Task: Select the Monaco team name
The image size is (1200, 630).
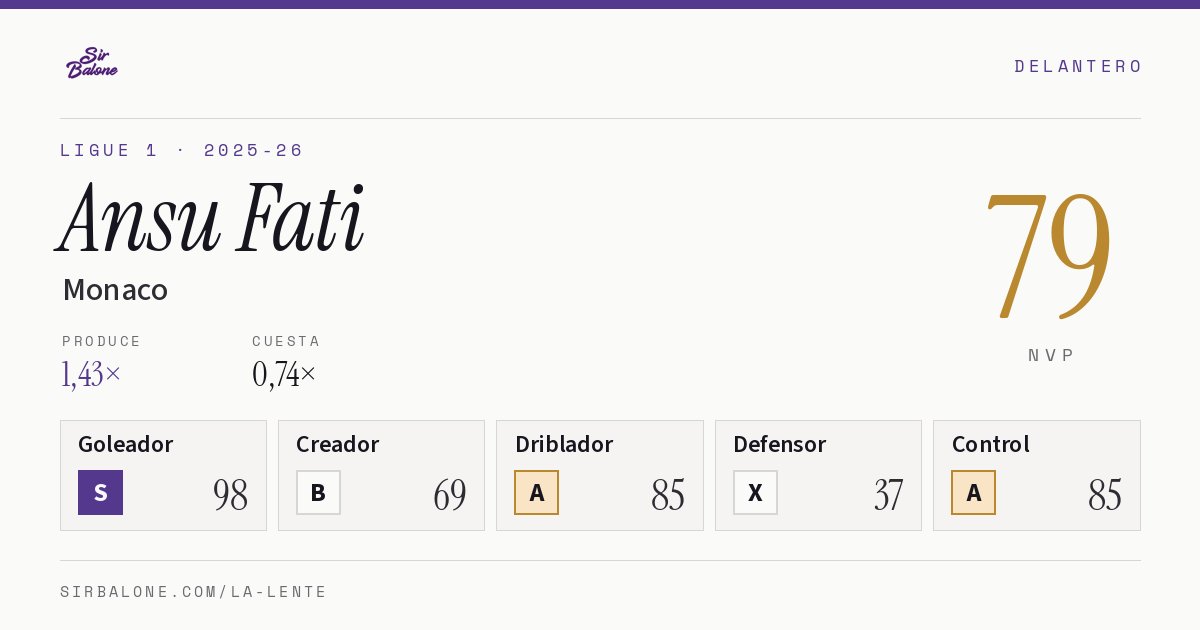Action: click(x=115, y=290)
